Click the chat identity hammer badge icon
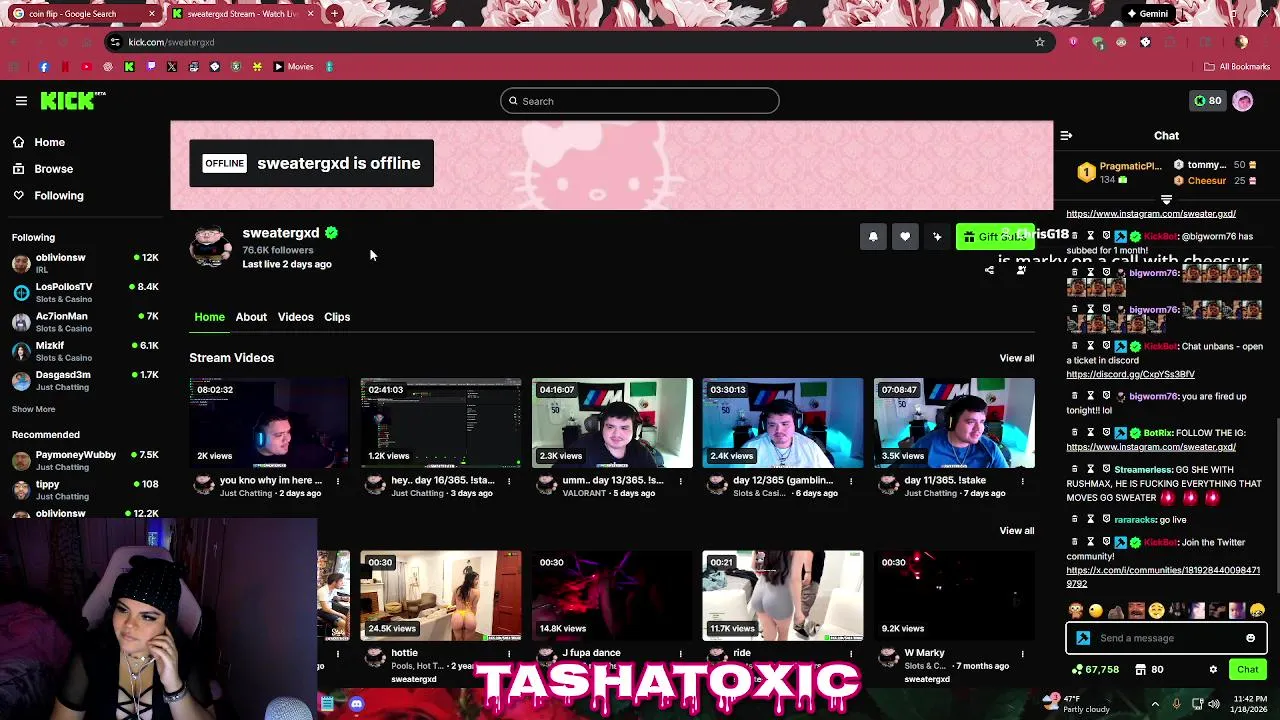Screen dimensions: 1280x720 click(x=1083, y=638)
